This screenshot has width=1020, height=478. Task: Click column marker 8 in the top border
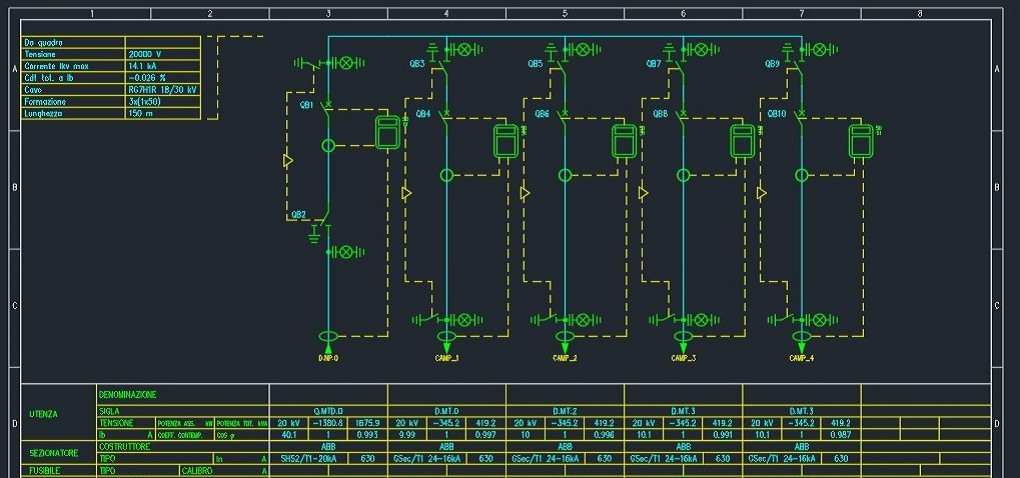coord(920,13)
